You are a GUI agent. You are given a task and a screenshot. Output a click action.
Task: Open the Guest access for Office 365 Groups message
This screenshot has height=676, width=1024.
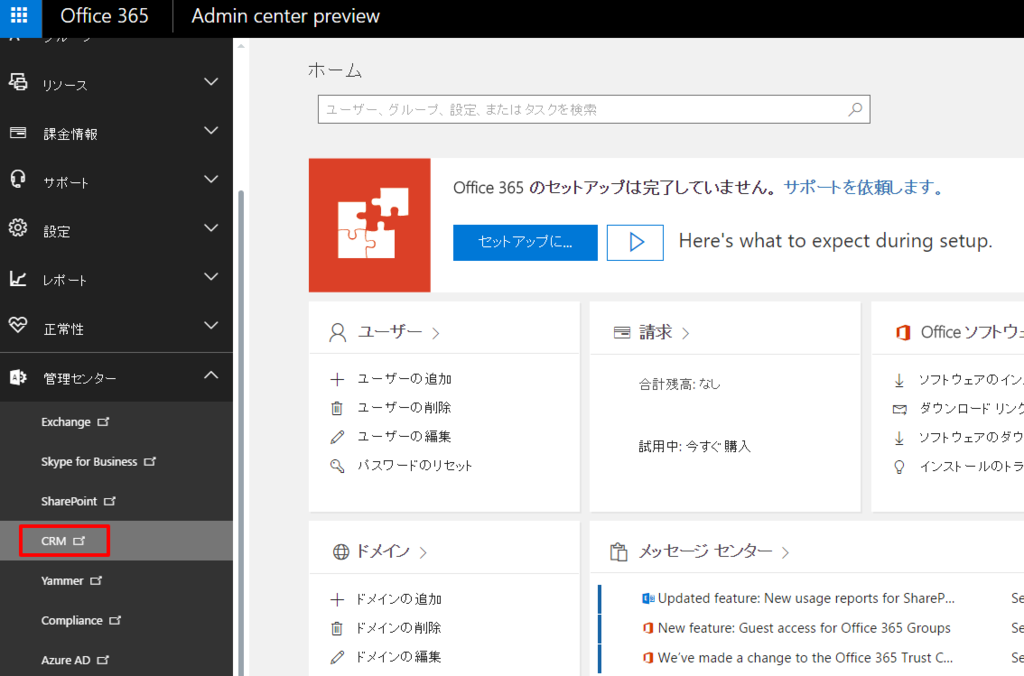(x=804, y=628)
